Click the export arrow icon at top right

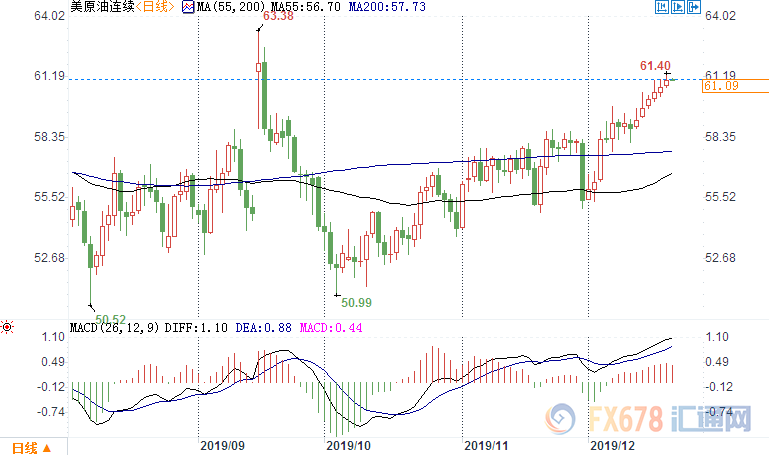694,7
